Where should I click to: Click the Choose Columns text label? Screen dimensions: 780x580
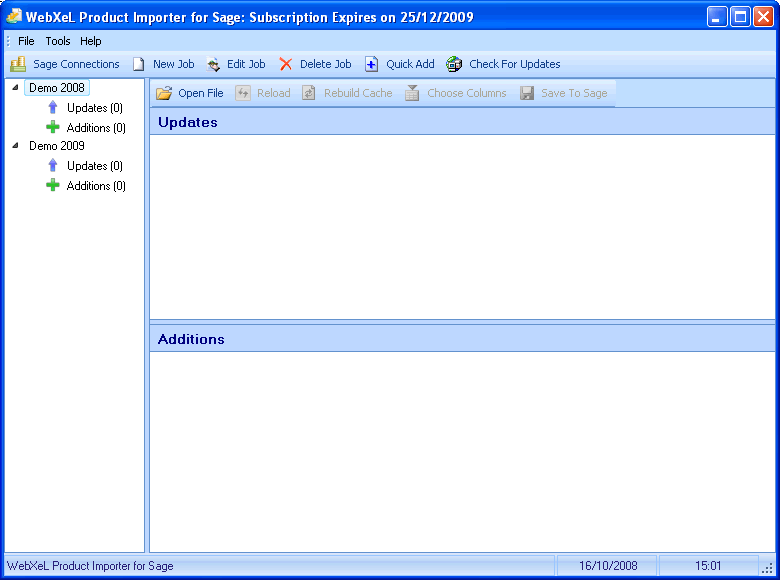467,93
